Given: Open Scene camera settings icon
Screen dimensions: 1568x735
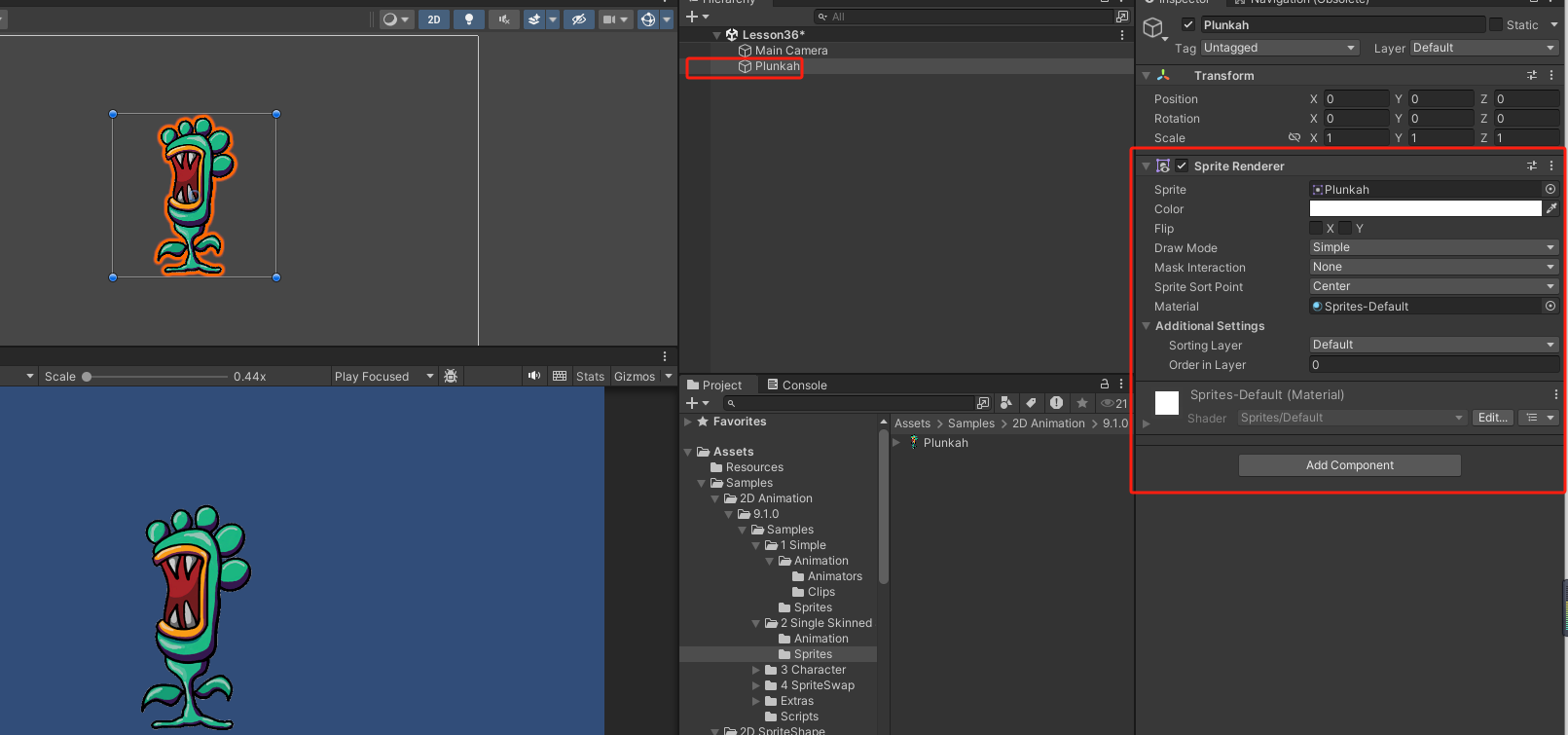Looking at the screenshot, I should tap(609, 19).
